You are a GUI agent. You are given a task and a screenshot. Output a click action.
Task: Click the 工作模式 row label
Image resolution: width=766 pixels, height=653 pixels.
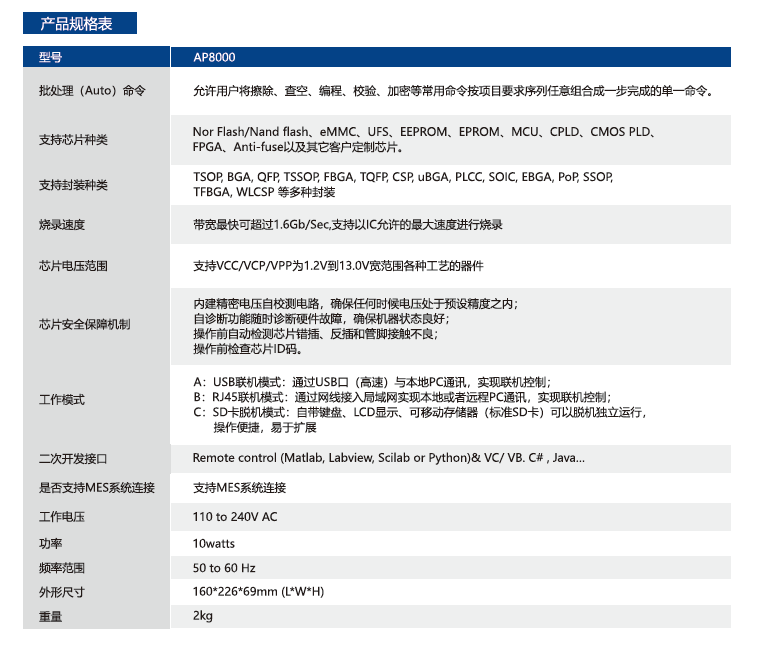(61, 400)
